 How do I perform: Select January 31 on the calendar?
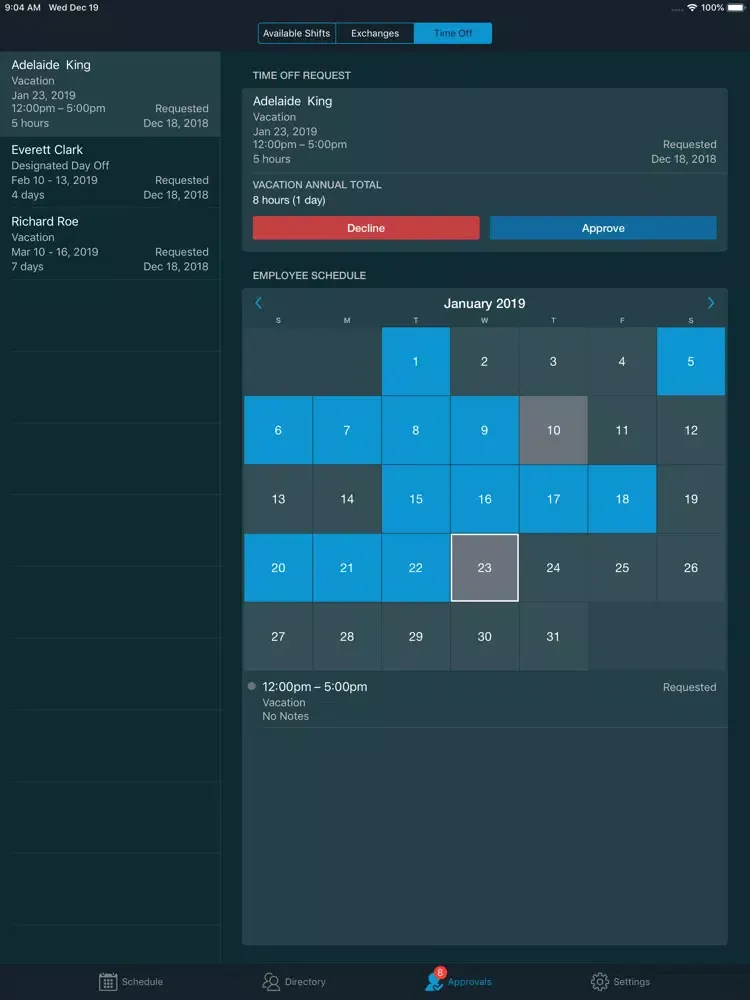click(x=554, y=637)
